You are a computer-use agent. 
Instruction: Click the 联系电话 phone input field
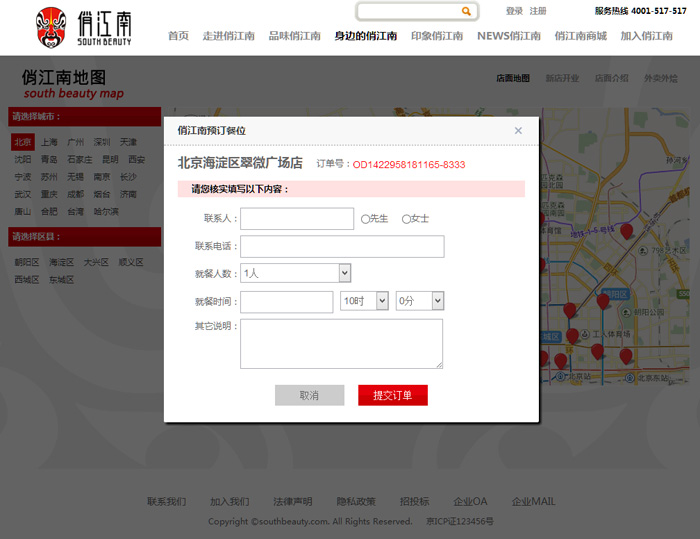click(x=342, y=247)
